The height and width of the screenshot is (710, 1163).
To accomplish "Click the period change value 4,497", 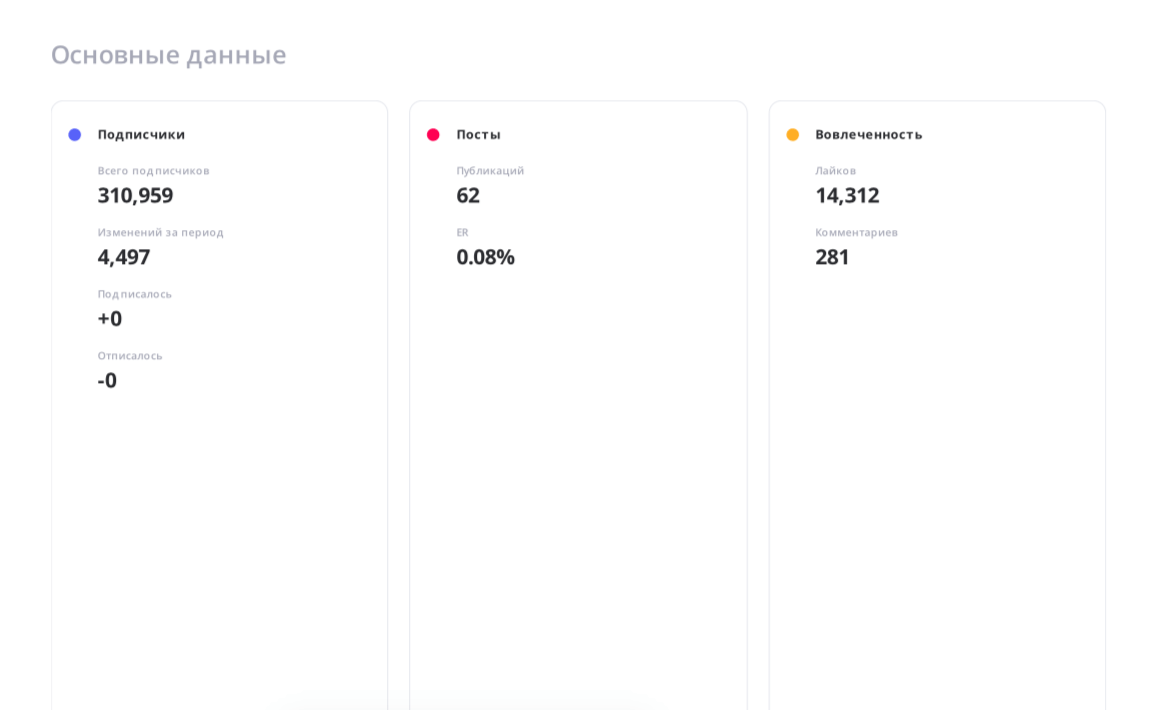I will pos(124,257).
